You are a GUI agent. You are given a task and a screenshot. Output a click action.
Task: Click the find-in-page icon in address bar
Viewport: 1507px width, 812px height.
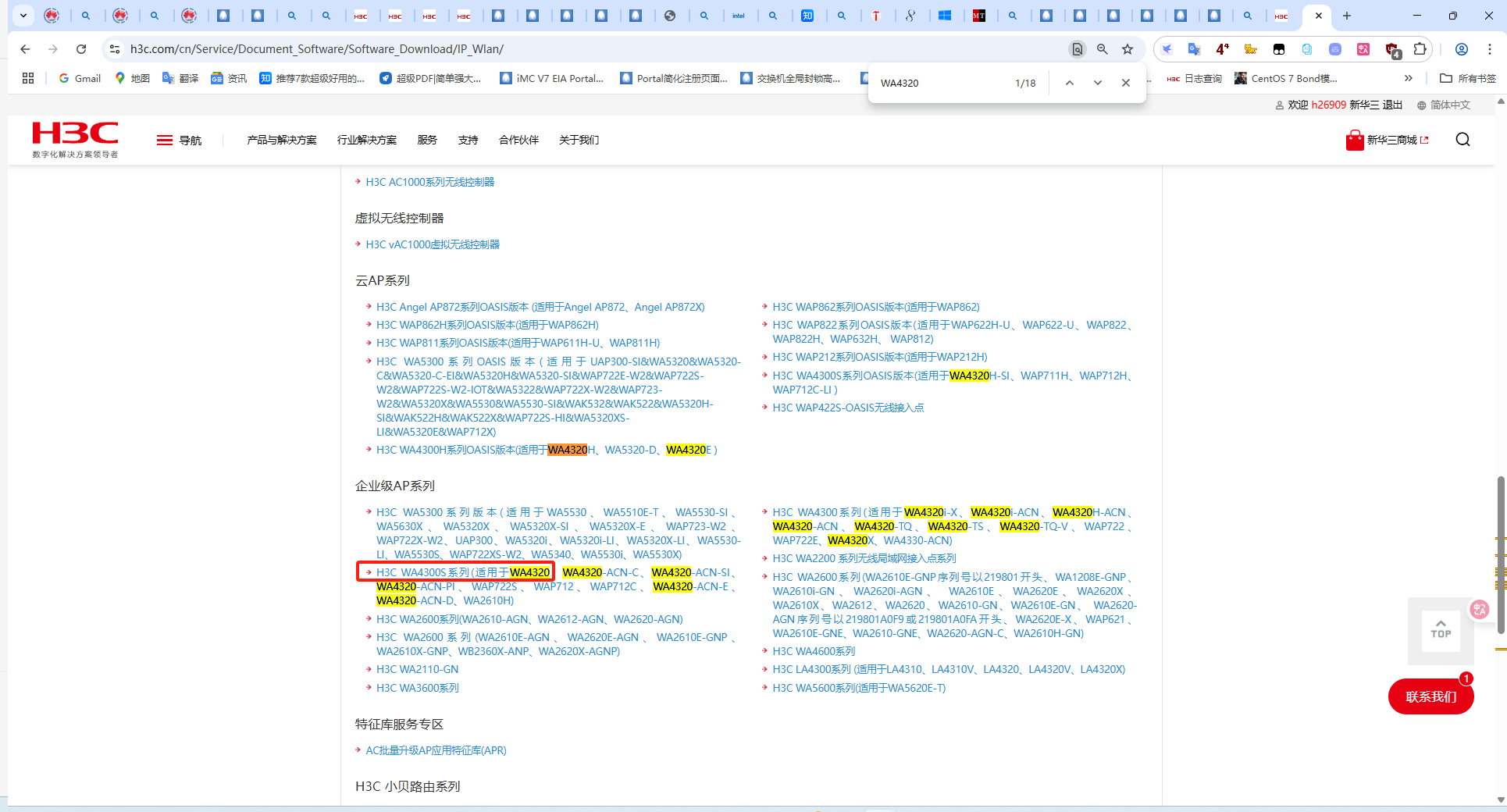(x=1078, y=49)
